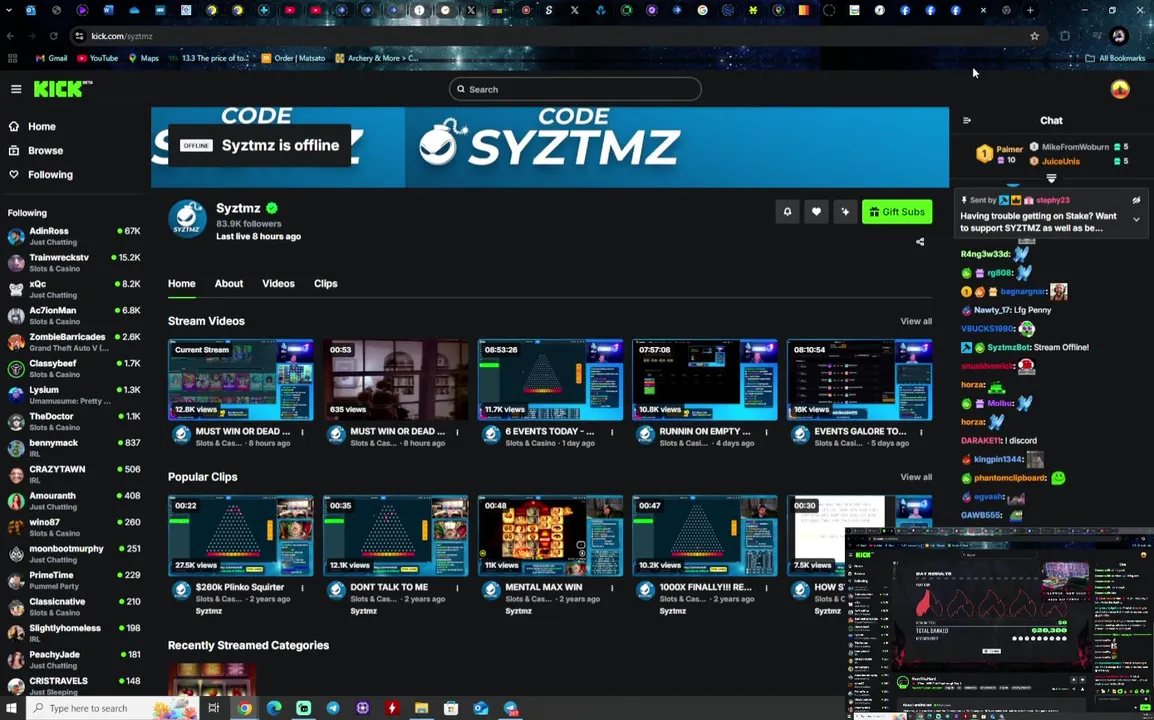Open File Explorer from taskbar
This screenshot has width=1154, height=720.
point(422,708)
